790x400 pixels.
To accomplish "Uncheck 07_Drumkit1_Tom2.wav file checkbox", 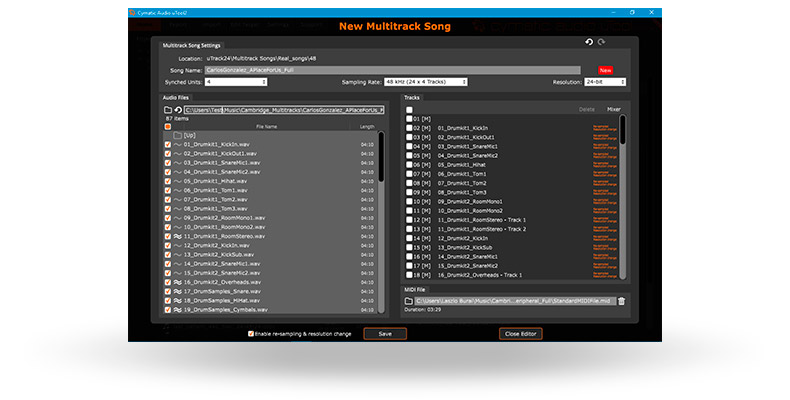I will coord(168,199).
